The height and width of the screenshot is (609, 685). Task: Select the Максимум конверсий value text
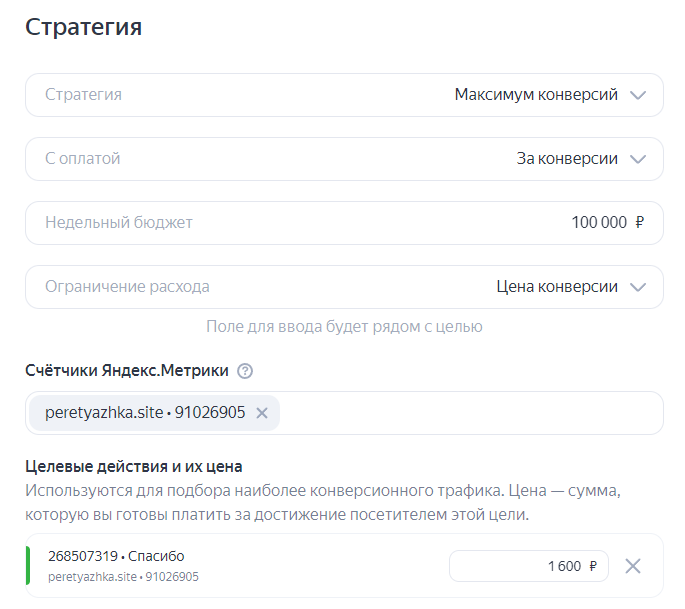tap(536, 94)
